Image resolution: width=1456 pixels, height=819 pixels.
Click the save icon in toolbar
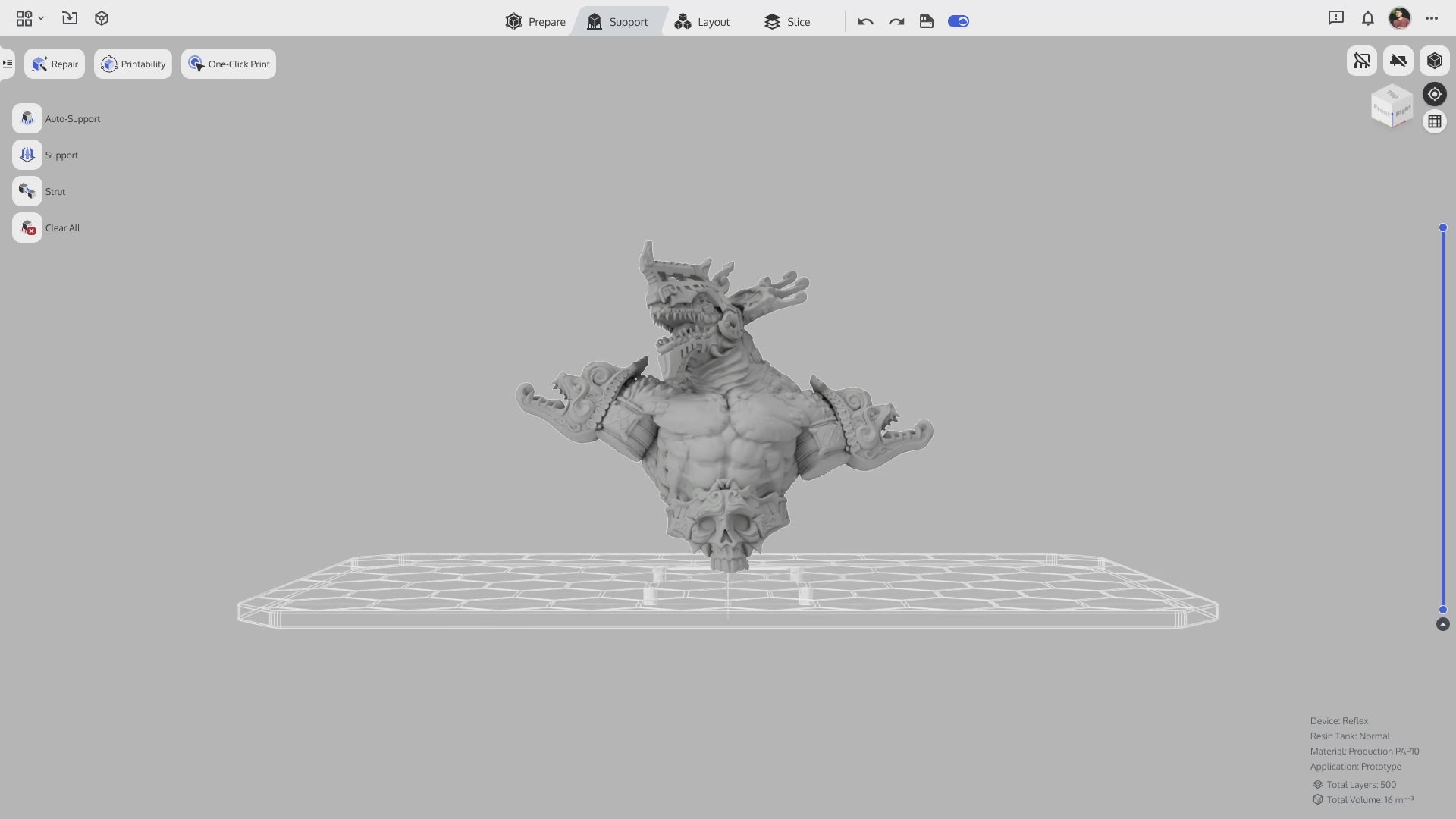click(926, 21)
